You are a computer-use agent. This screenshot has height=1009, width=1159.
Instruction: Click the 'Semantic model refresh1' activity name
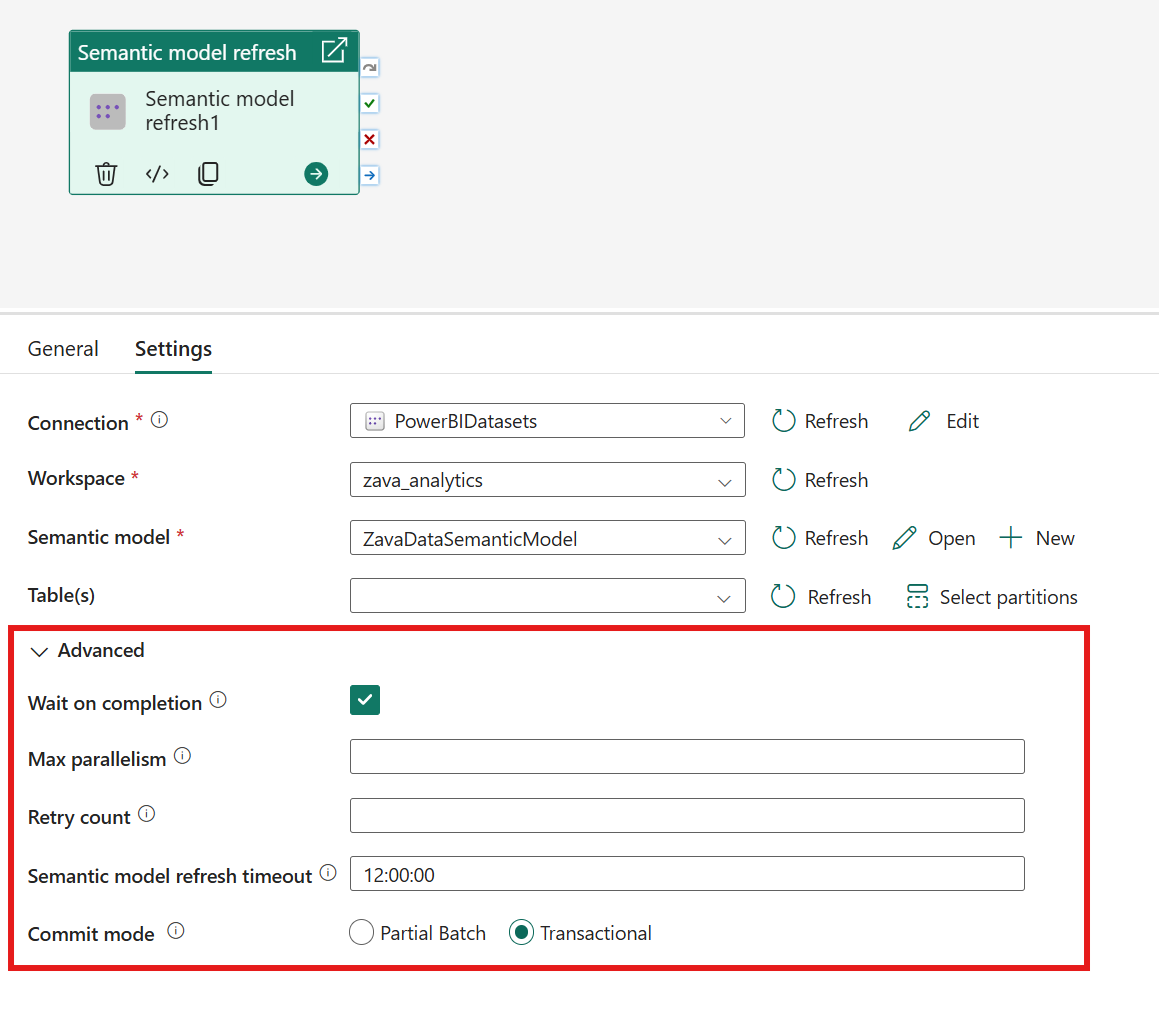coord(220,111)
